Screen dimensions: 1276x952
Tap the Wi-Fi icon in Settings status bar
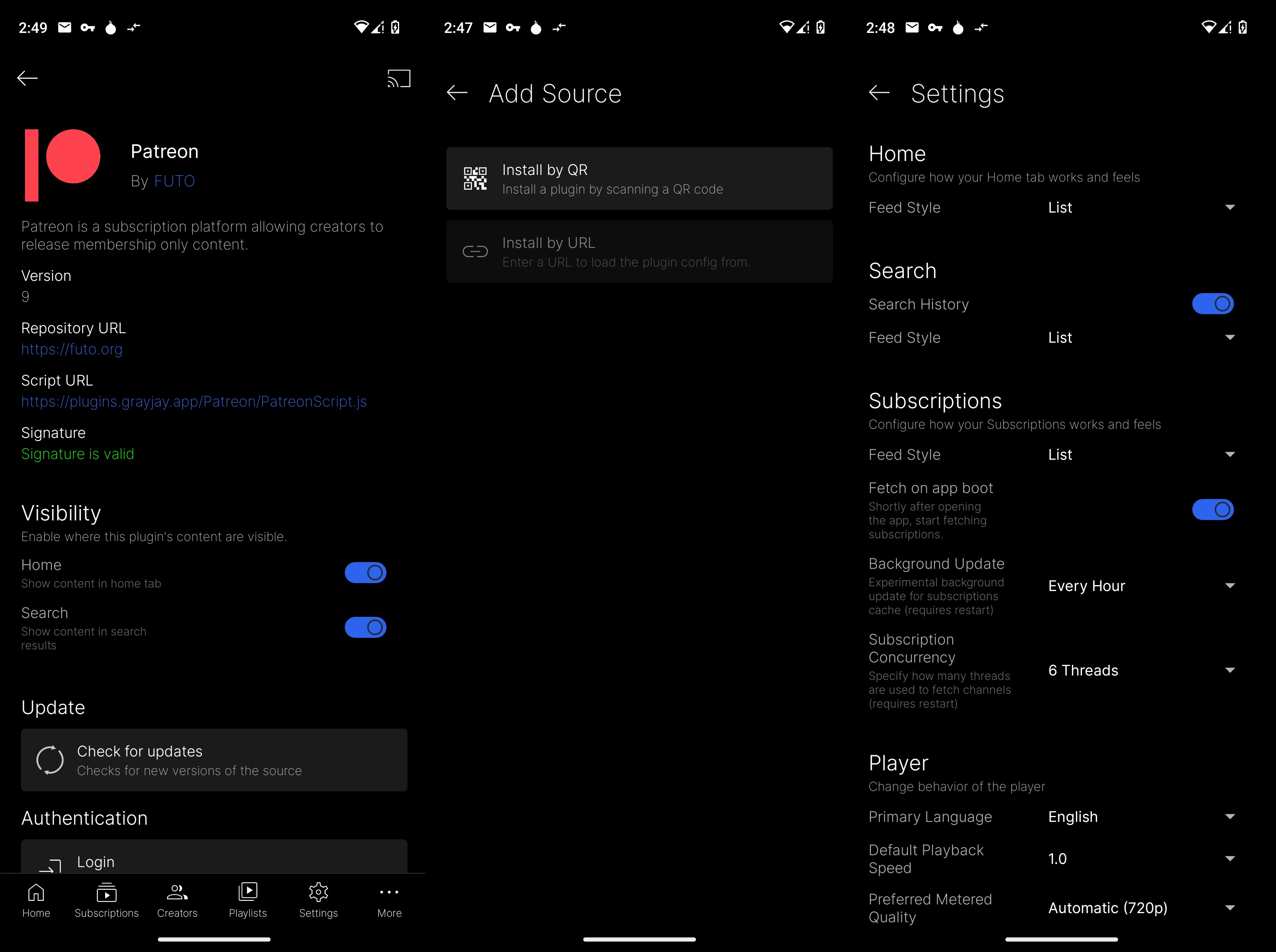(1209, 27)
